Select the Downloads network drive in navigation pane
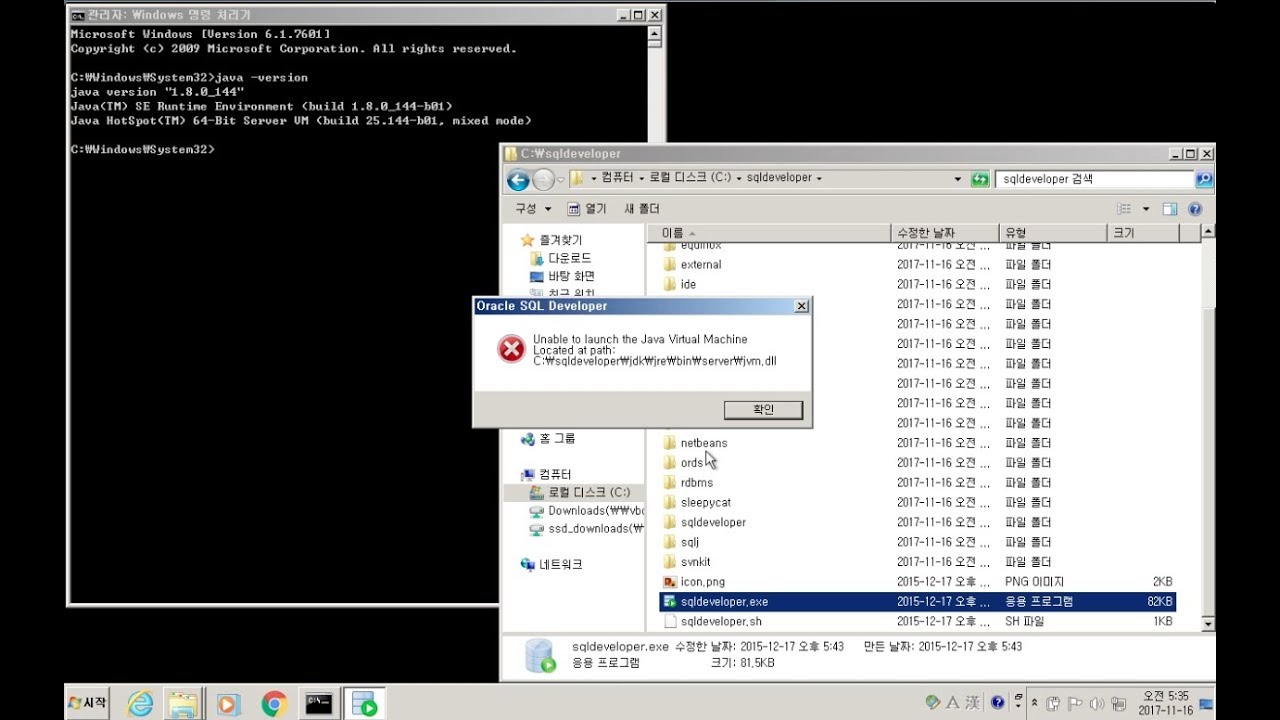This screenshot has height=720, width=1280. tap(586, 510)
